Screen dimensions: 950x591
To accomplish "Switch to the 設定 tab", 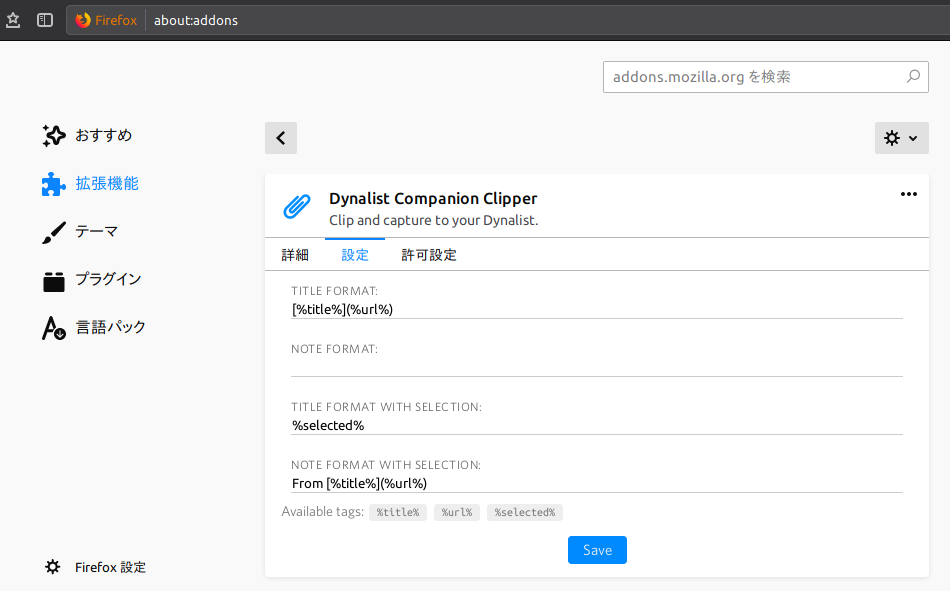I will (x=354, y=255).
